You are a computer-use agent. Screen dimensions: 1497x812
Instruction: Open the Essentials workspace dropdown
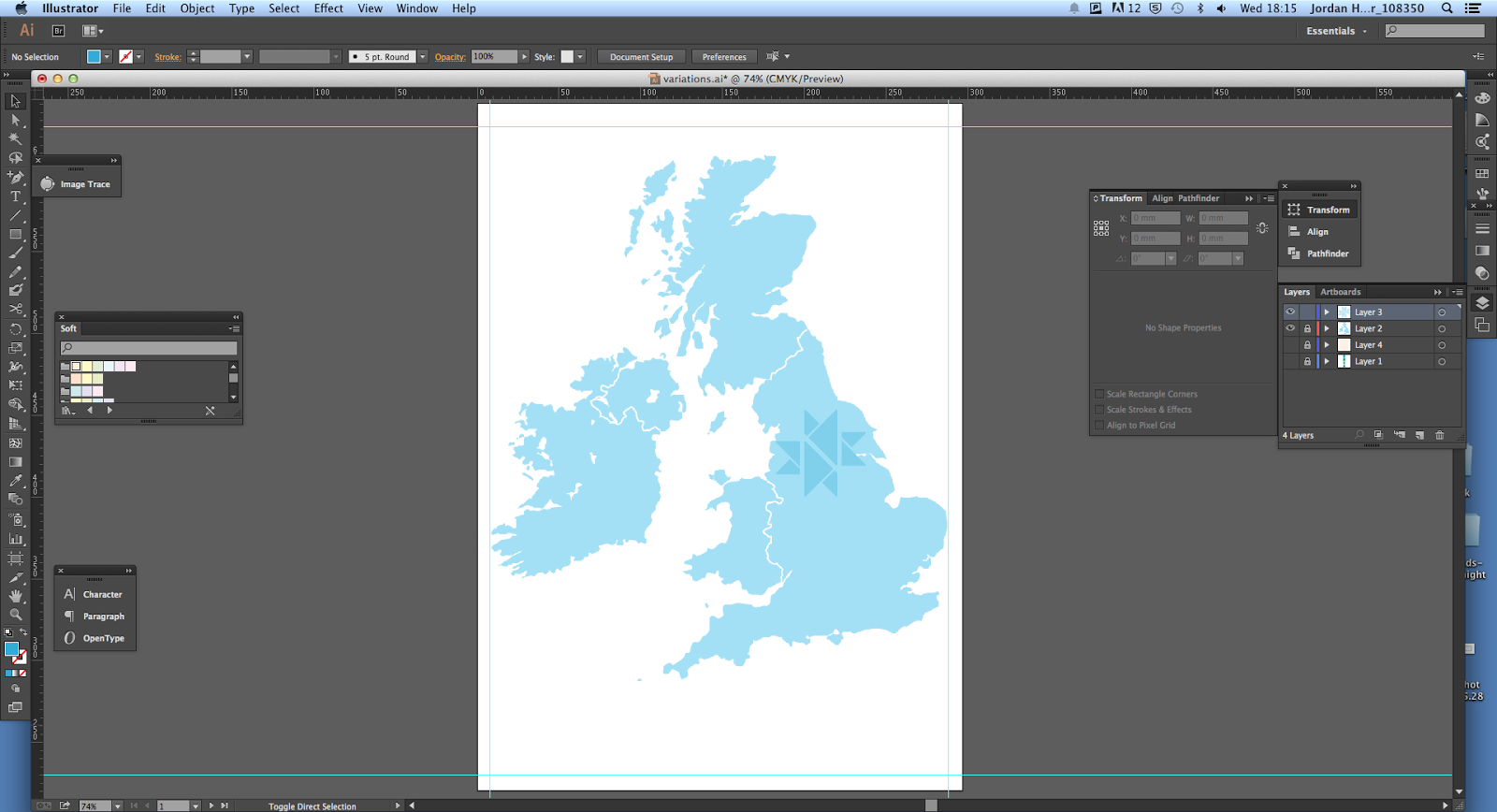click(x=1337, y=31)
